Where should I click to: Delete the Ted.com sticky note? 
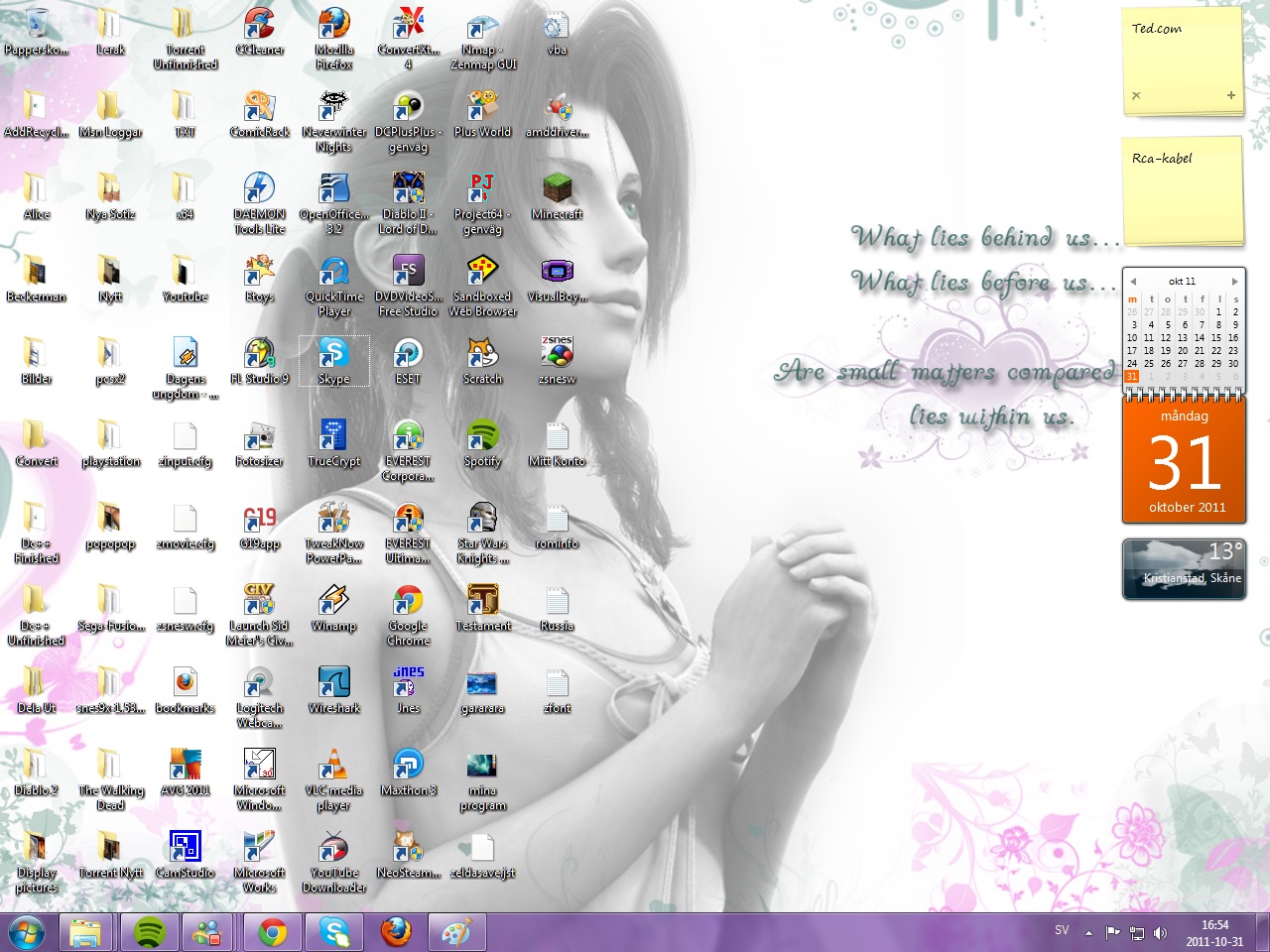[1136, 96]
